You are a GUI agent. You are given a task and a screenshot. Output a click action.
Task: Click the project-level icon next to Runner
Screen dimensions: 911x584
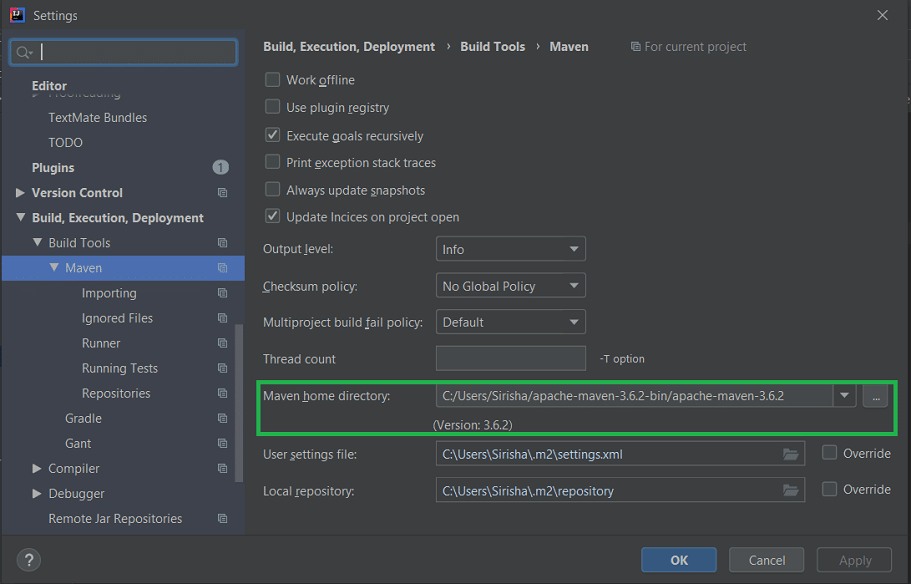click(223, 343)
